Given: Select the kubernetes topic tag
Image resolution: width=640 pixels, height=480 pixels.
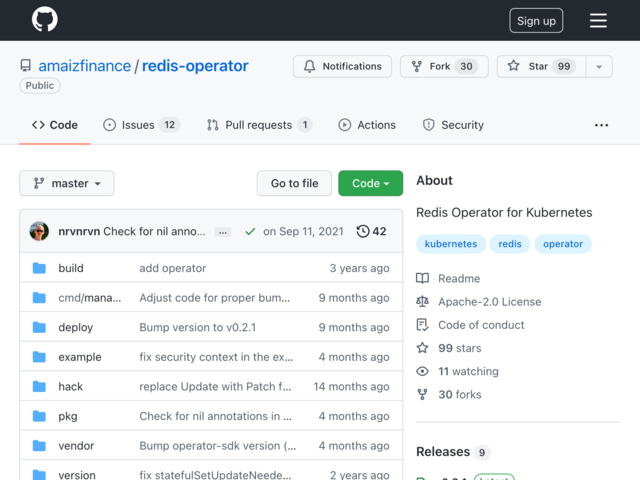Looking at the screenshot, I should coord(451,244).
